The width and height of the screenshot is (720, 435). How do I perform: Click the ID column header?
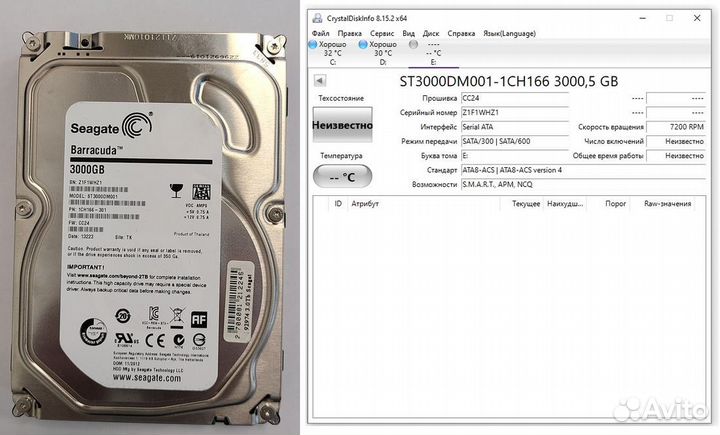pos(338,203)
